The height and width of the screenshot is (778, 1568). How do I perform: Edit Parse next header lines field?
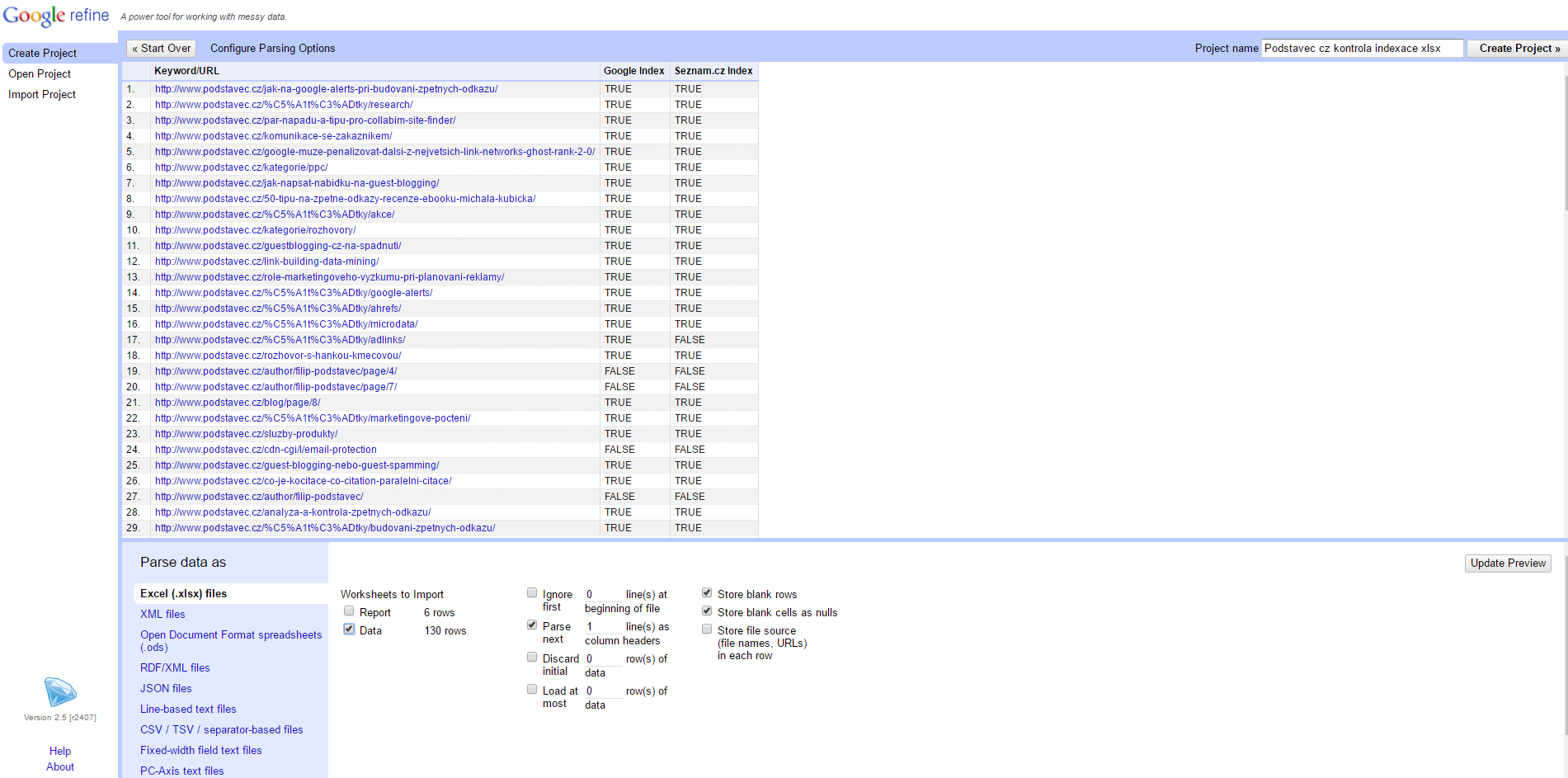tap(603, 626)
